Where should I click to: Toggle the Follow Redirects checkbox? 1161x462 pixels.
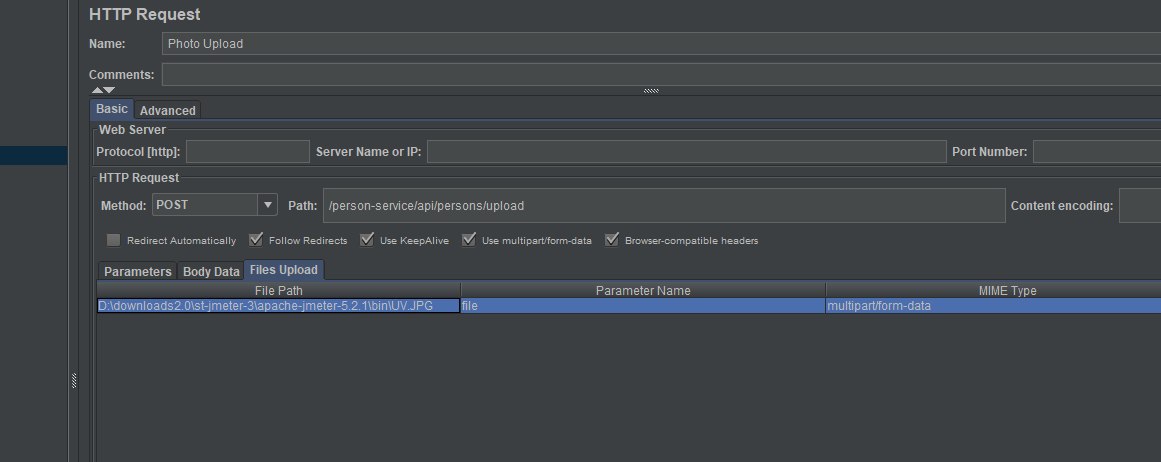pos(255,240)
